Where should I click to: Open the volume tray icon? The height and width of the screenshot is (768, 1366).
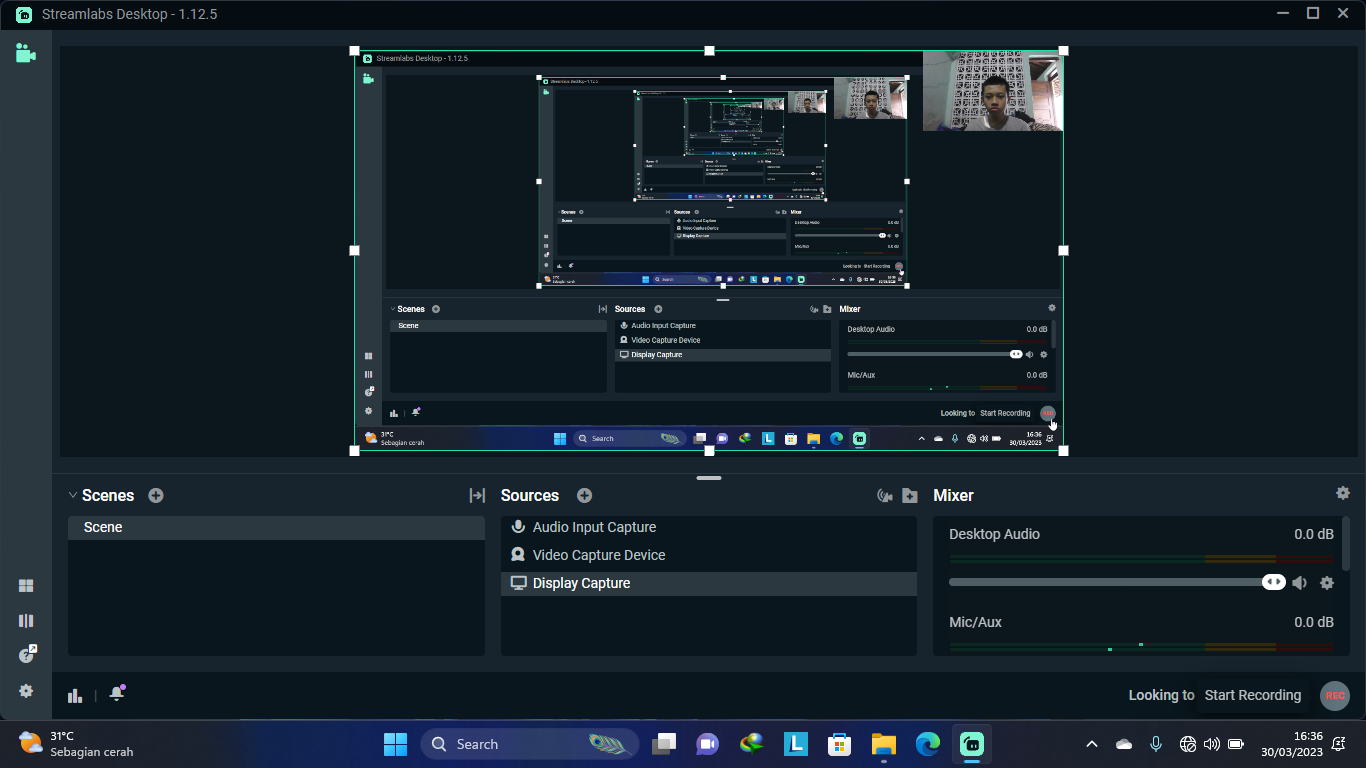pyautogui.click(x=1212, y=744)
